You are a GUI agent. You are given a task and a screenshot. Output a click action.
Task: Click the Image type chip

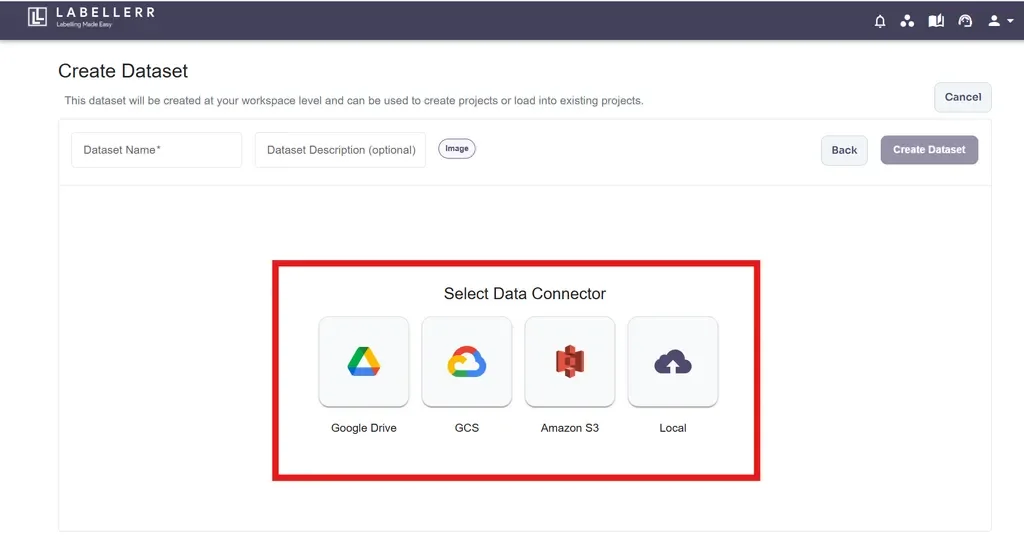tap(456, 148)
